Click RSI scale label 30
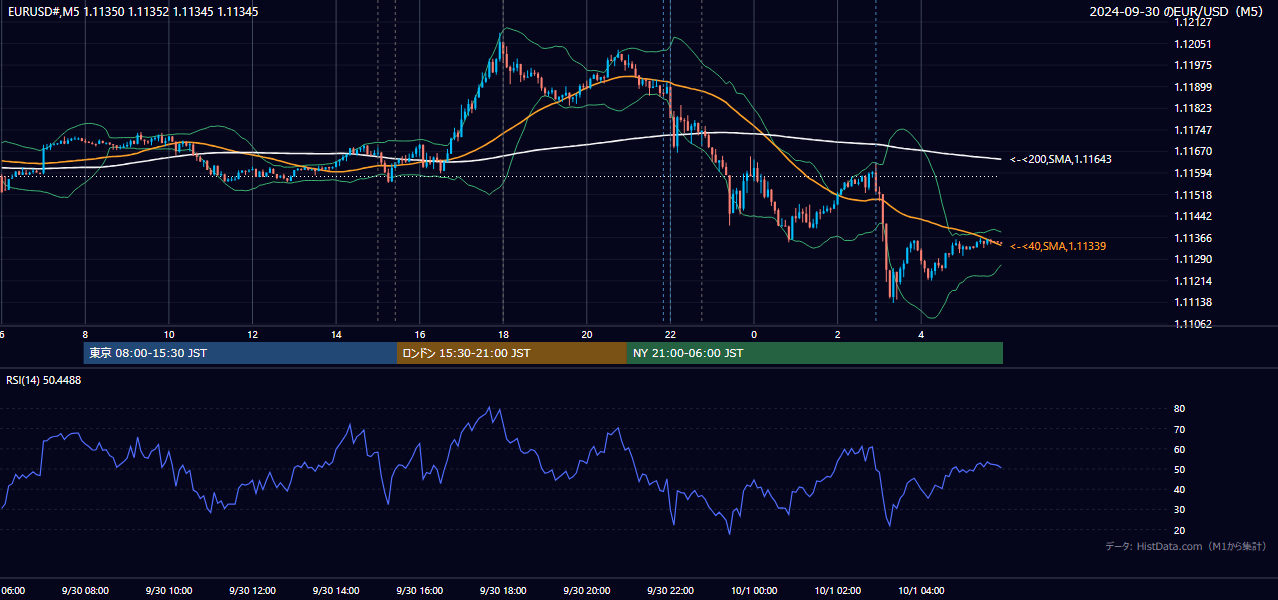1278x600 pixels. (1179, 510)
